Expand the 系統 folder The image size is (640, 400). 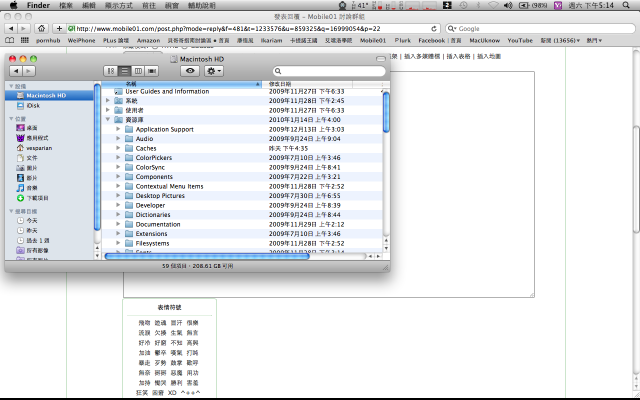108,100
